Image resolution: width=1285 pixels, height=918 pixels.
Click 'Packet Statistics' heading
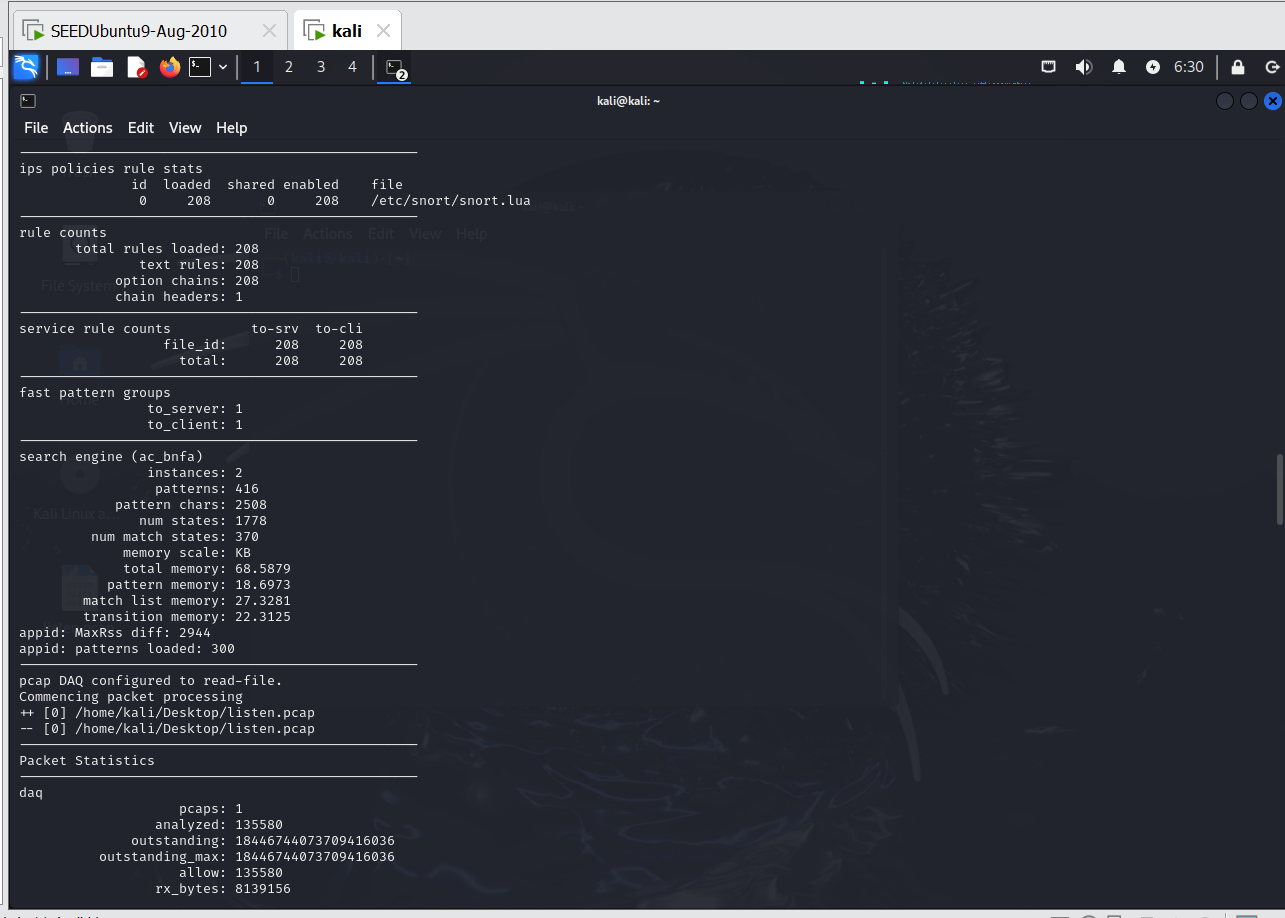(x=87, y=761)
